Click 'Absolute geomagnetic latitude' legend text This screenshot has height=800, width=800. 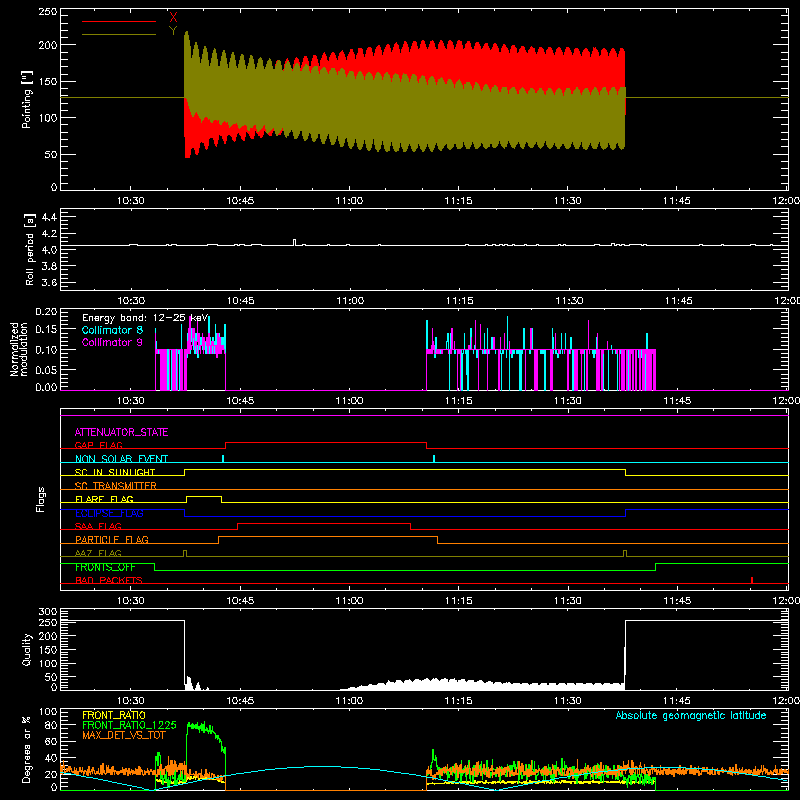tap(691, 715)
